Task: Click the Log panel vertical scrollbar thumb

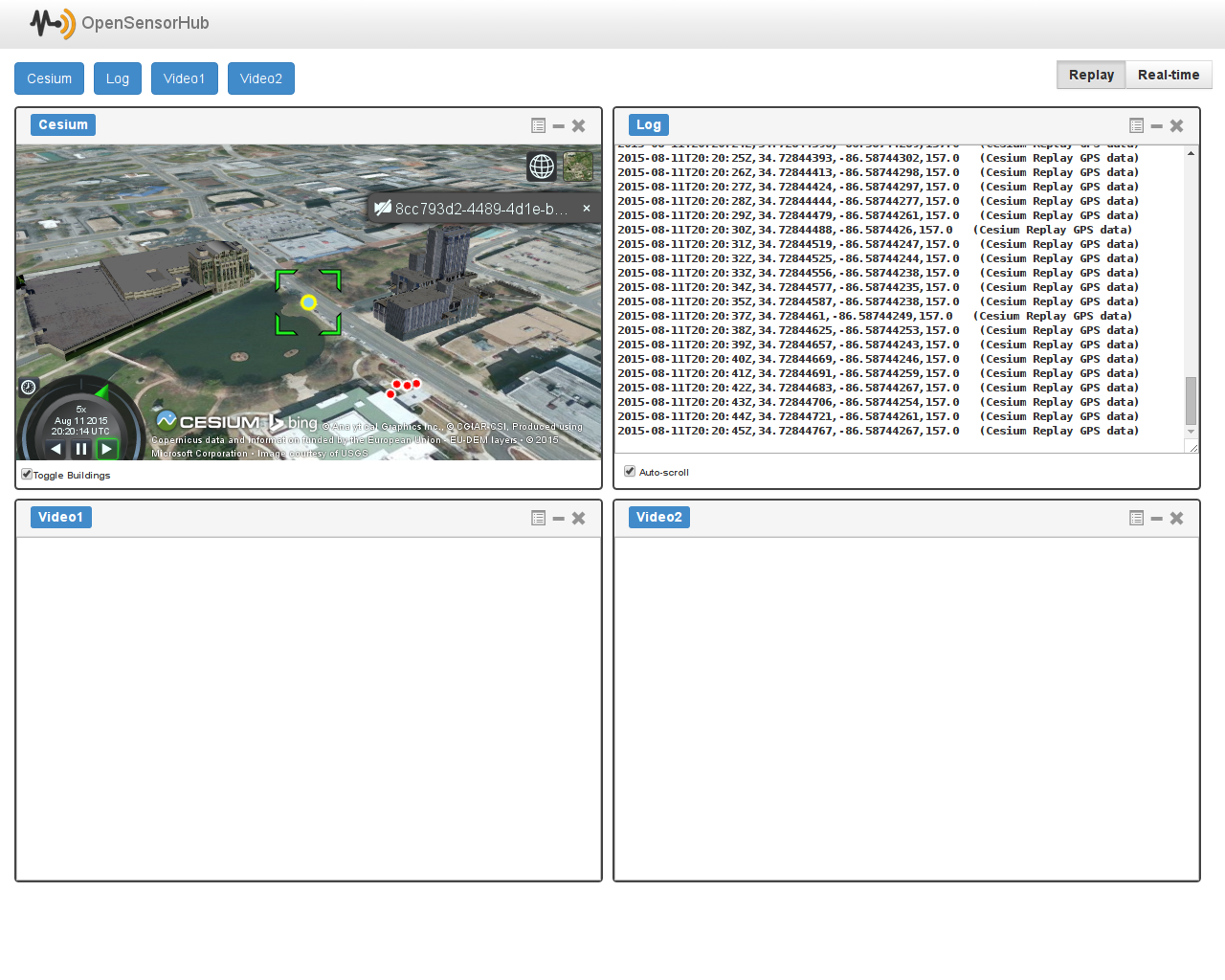Action: [x=1191, y=400]
